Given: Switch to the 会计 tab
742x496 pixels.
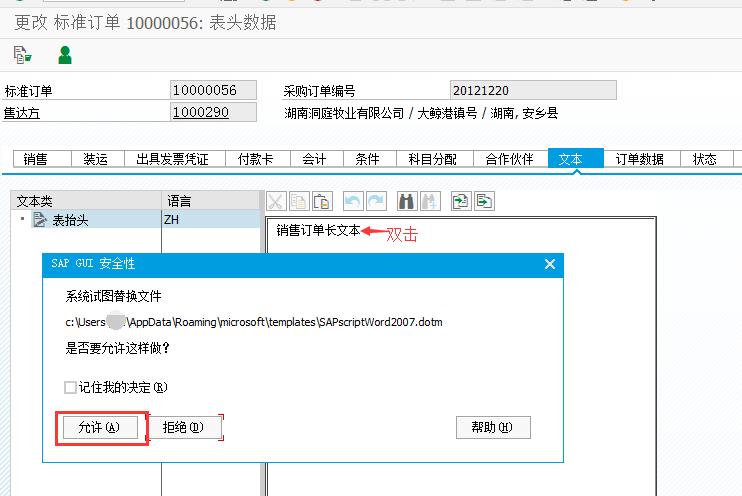Looking at the screenshot, I should (317, 159).
